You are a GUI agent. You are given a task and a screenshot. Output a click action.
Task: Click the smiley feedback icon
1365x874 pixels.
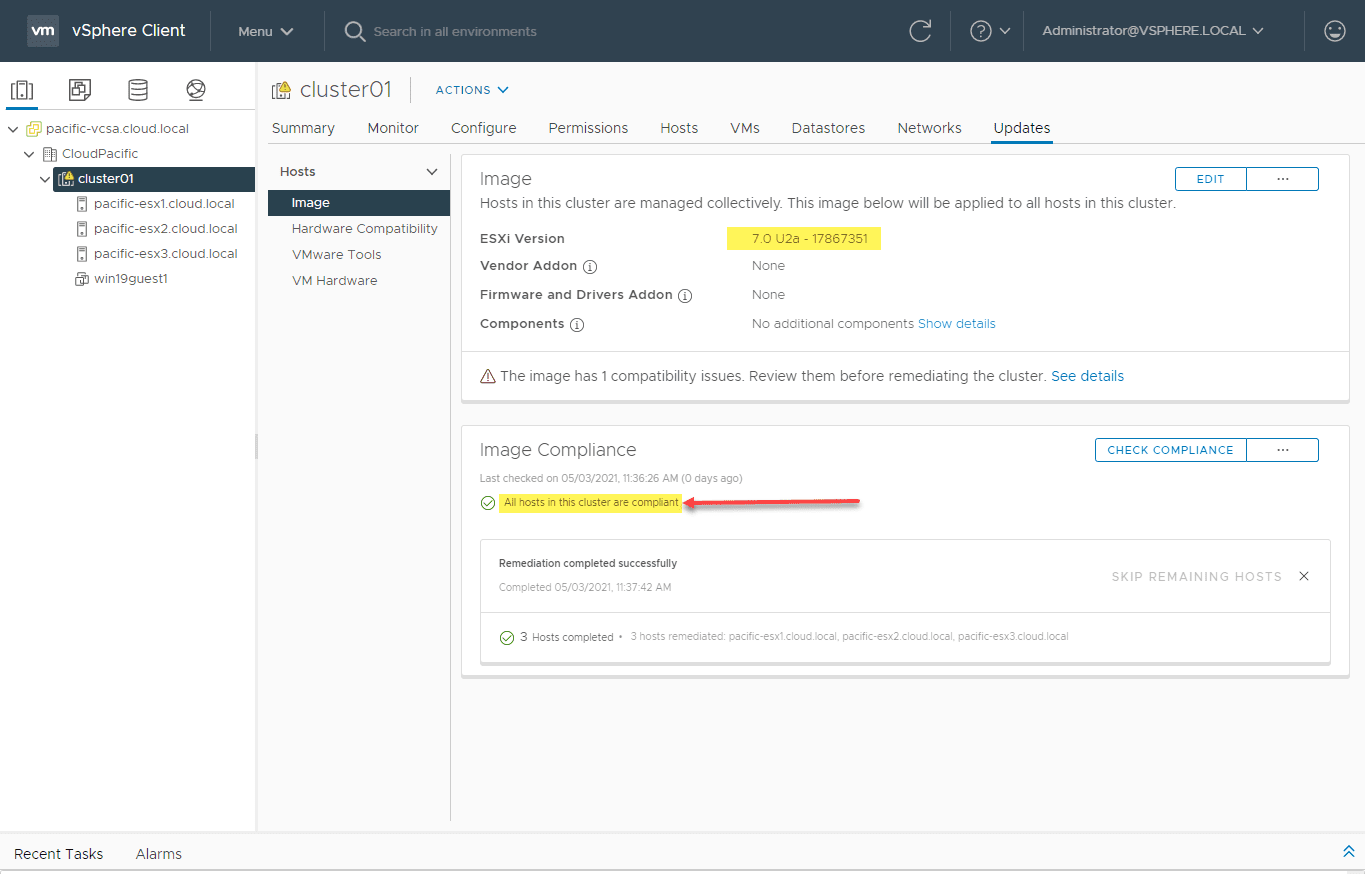[1334, 31]
